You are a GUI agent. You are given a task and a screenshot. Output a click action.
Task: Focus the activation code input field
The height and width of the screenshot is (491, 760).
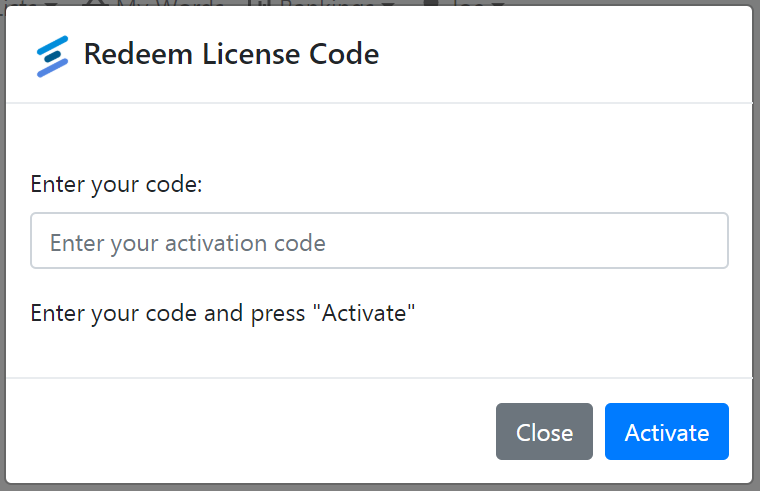[379, 240]
